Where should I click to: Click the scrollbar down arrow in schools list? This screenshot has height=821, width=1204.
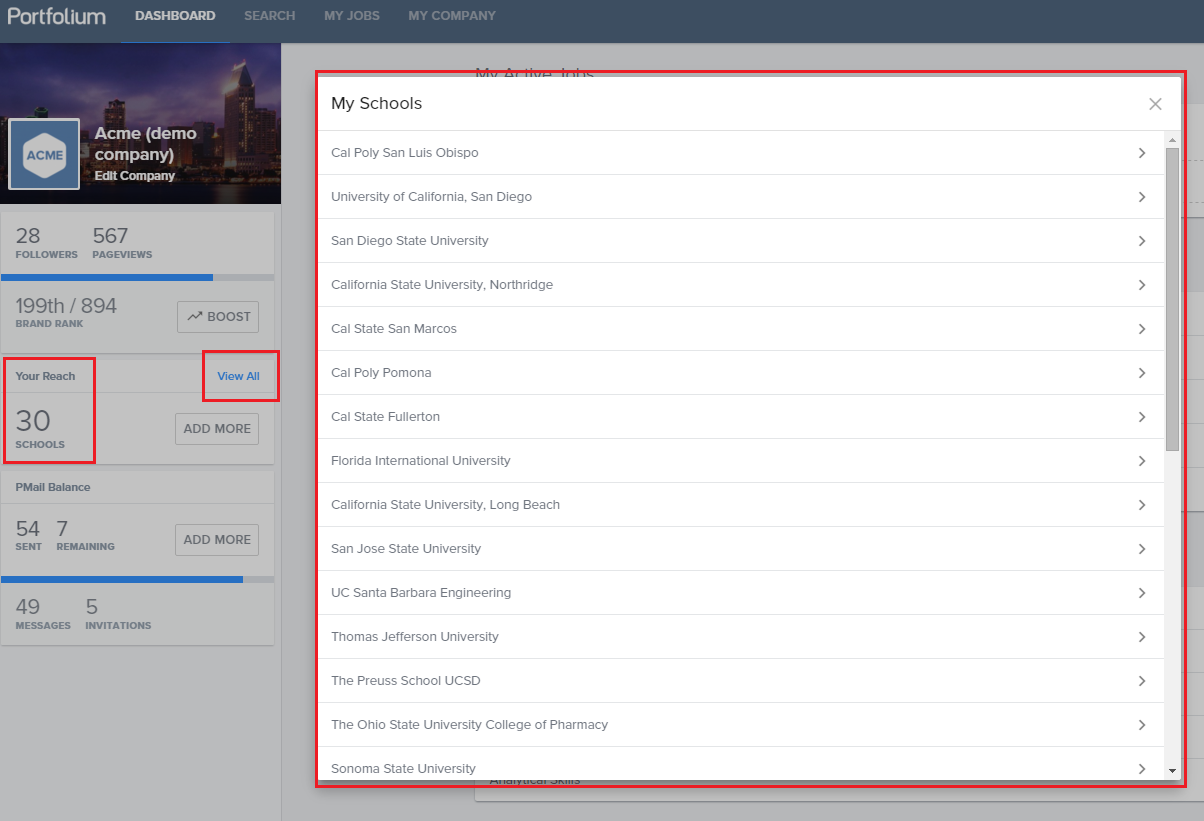coord(1173,771)
